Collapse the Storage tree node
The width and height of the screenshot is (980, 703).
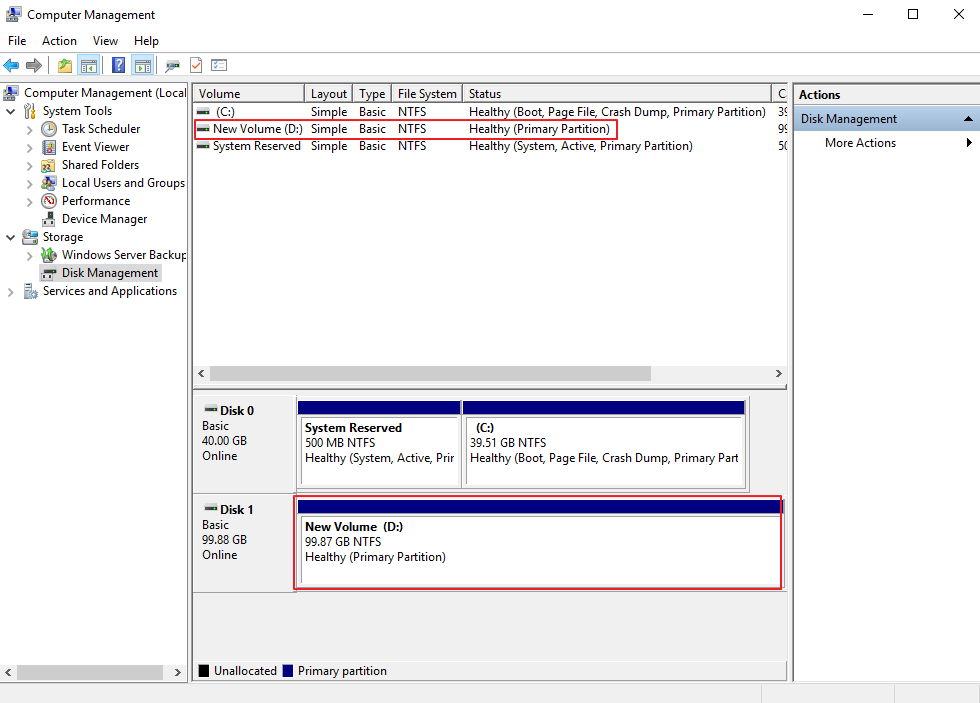coord(10,237)
